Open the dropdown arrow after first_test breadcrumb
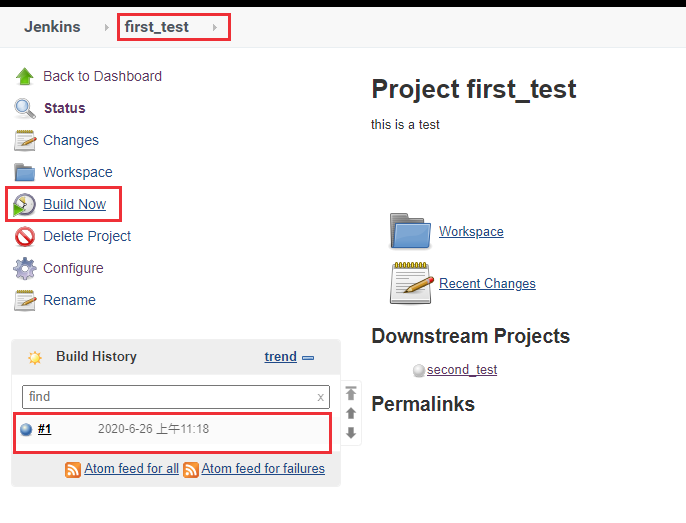 pyautogui.click(x=215, y=28)
